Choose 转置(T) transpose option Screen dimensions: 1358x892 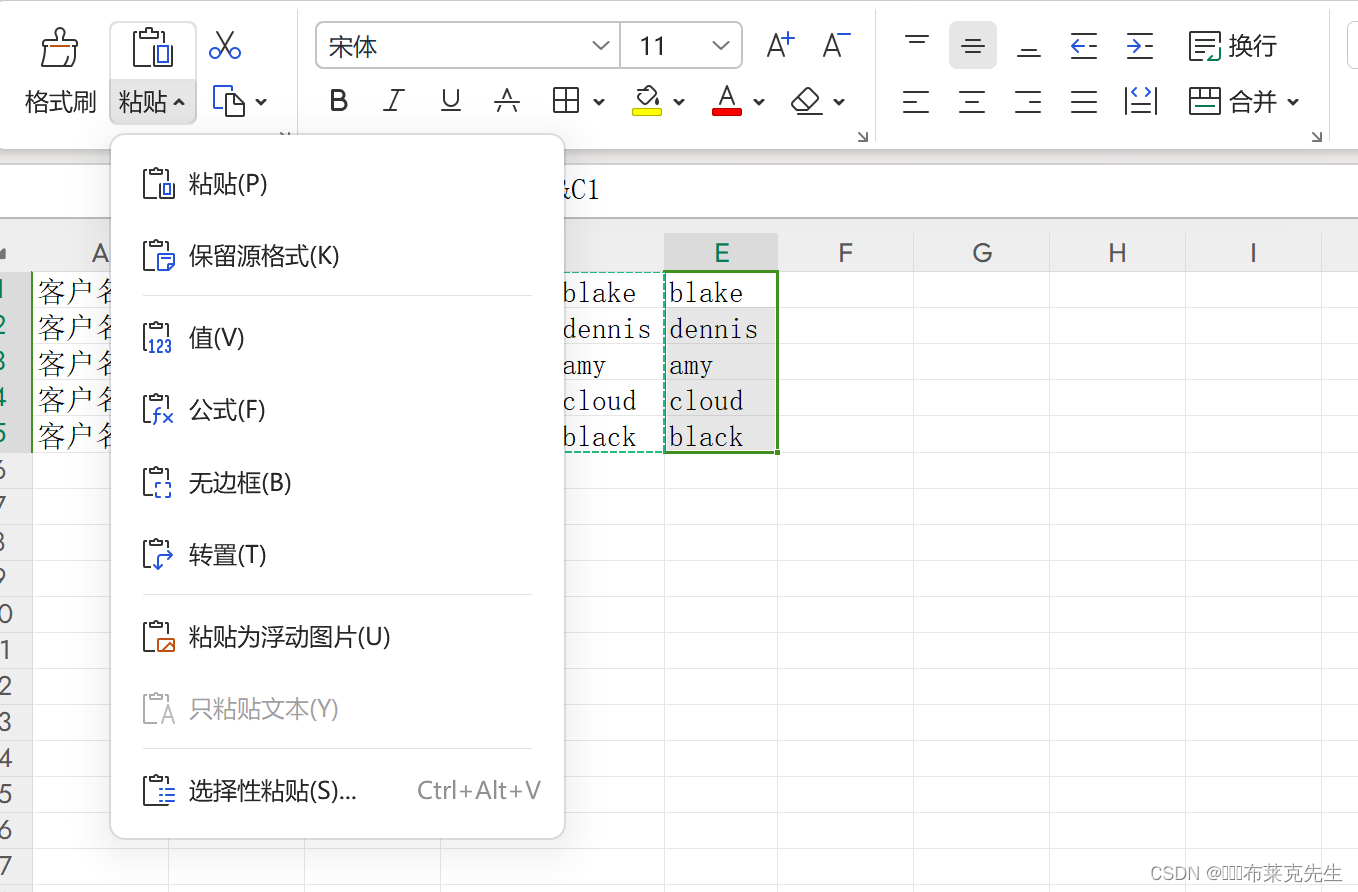[x=337, y=555]
